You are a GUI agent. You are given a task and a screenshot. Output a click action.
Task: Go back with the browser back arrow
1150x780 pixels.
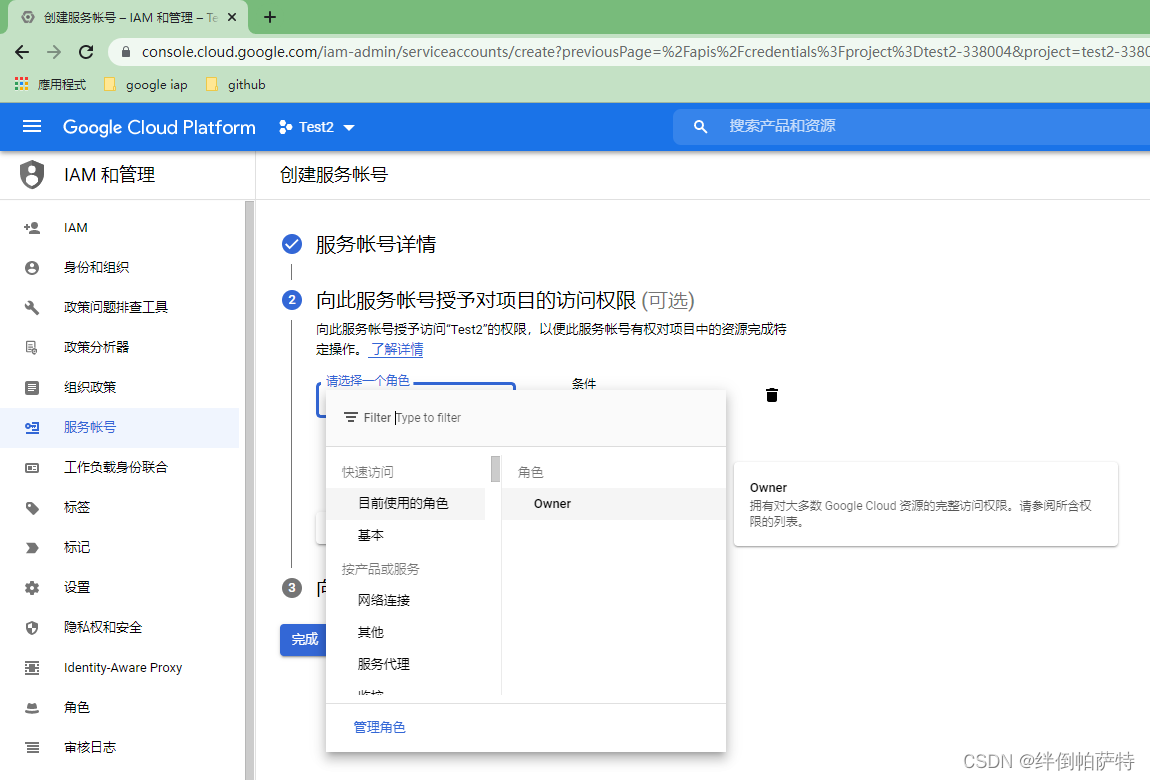[22, 52]
